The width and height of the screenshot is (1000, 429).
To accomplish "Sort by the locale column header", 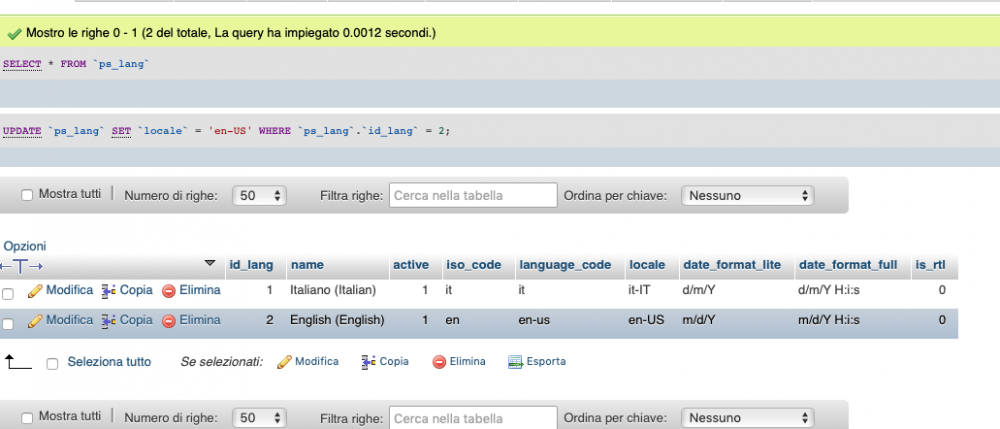I will [647, 265].
